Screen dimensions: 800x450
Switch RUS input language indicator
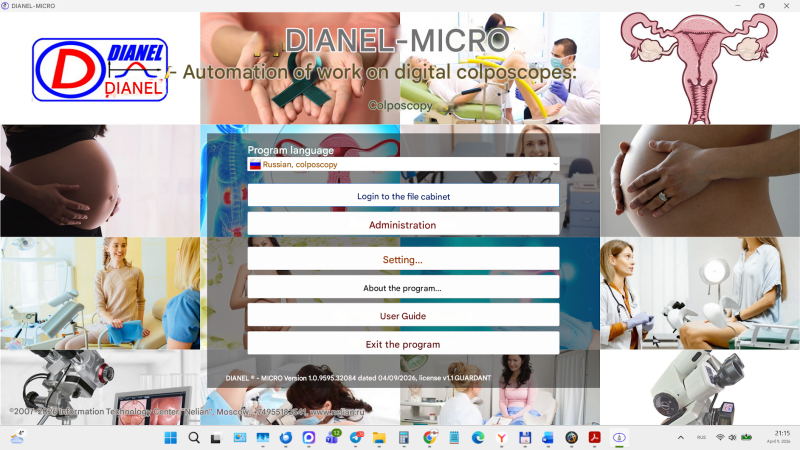(702, 437)
